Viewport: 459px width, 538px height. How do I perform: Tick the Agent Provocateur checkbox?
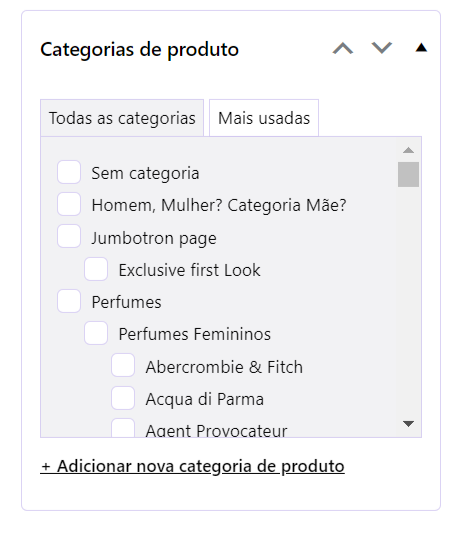point(123,428)
